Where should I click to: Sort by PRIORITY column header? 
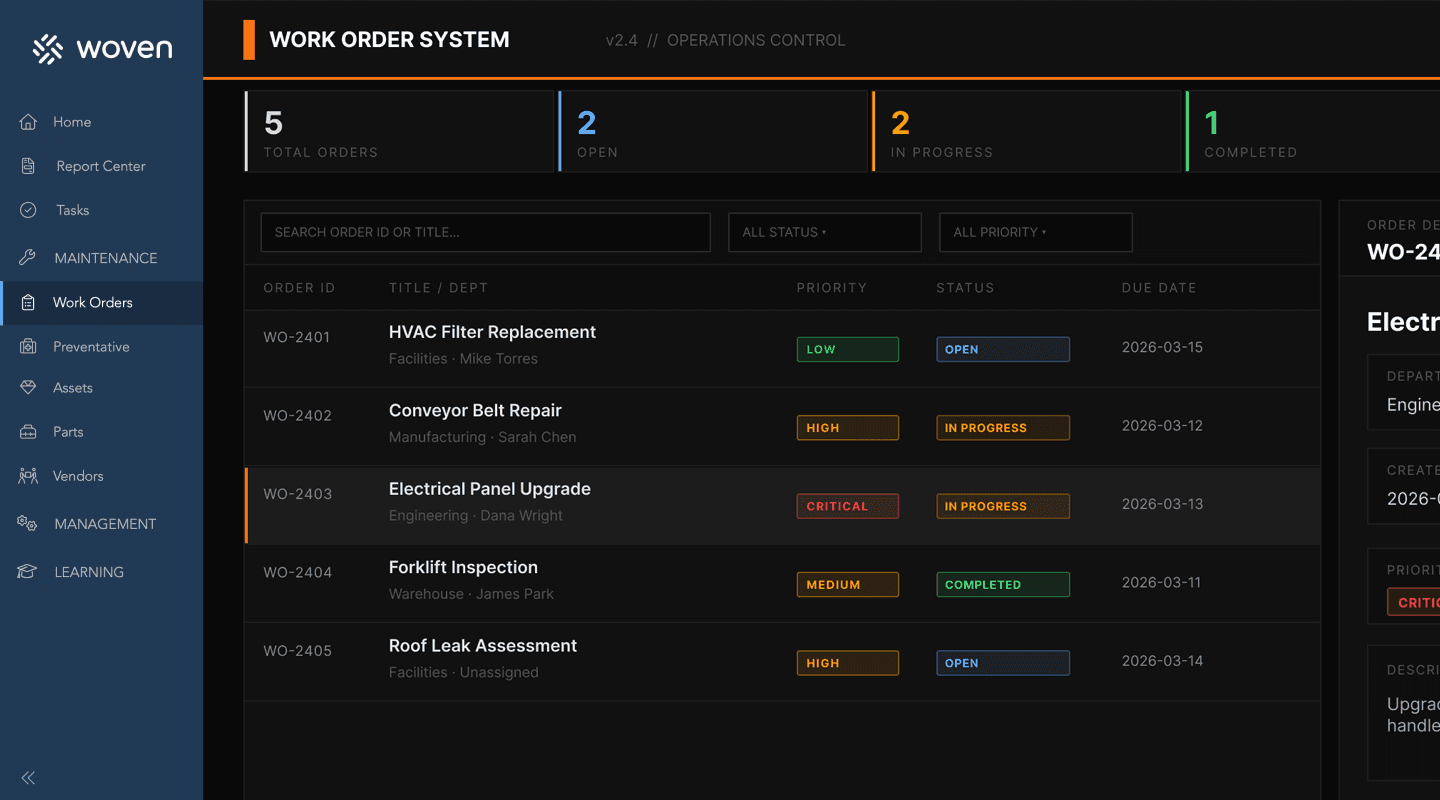coord(832,288)
